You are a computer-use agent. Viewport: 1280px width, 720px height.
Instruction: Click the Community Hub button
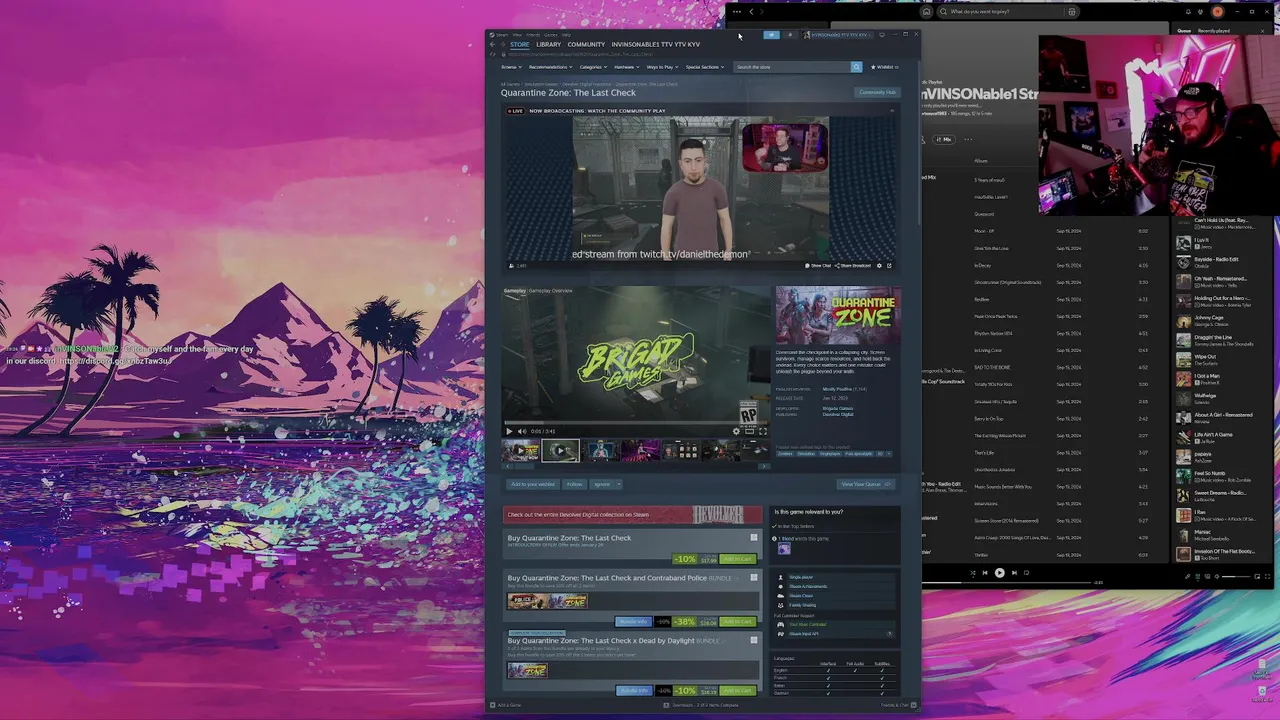tap(877, 92)
